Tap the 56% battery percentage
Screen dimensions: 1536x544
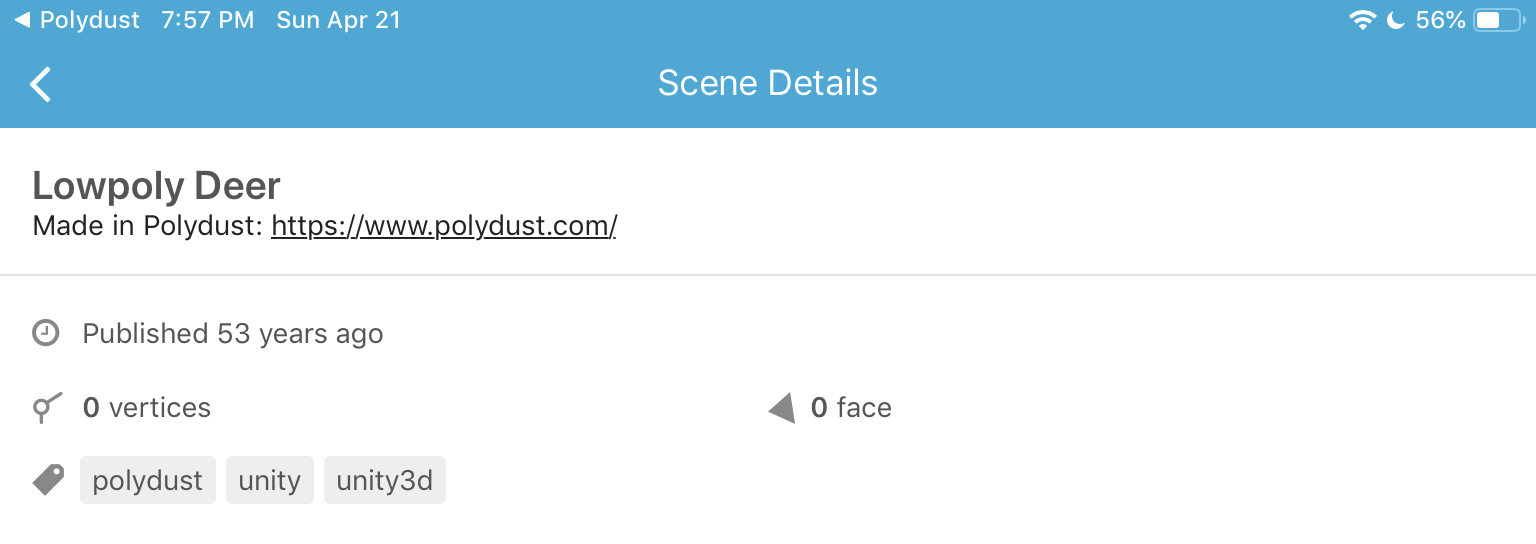coord(1440,20)
